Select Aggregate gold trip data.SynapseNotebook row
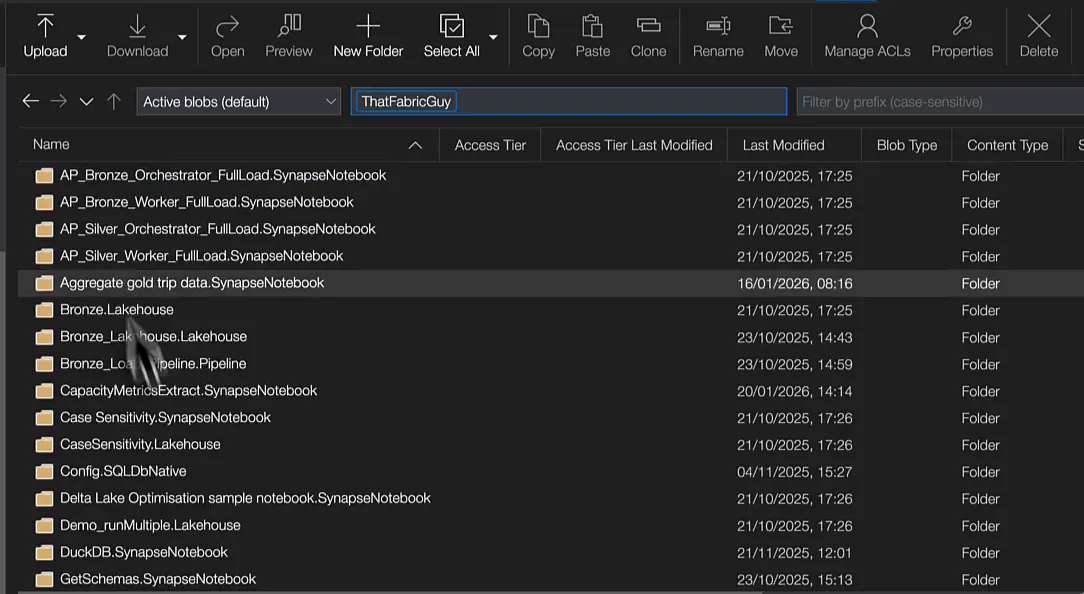This screenshot has height=594, width=1084. click(550, 283)
